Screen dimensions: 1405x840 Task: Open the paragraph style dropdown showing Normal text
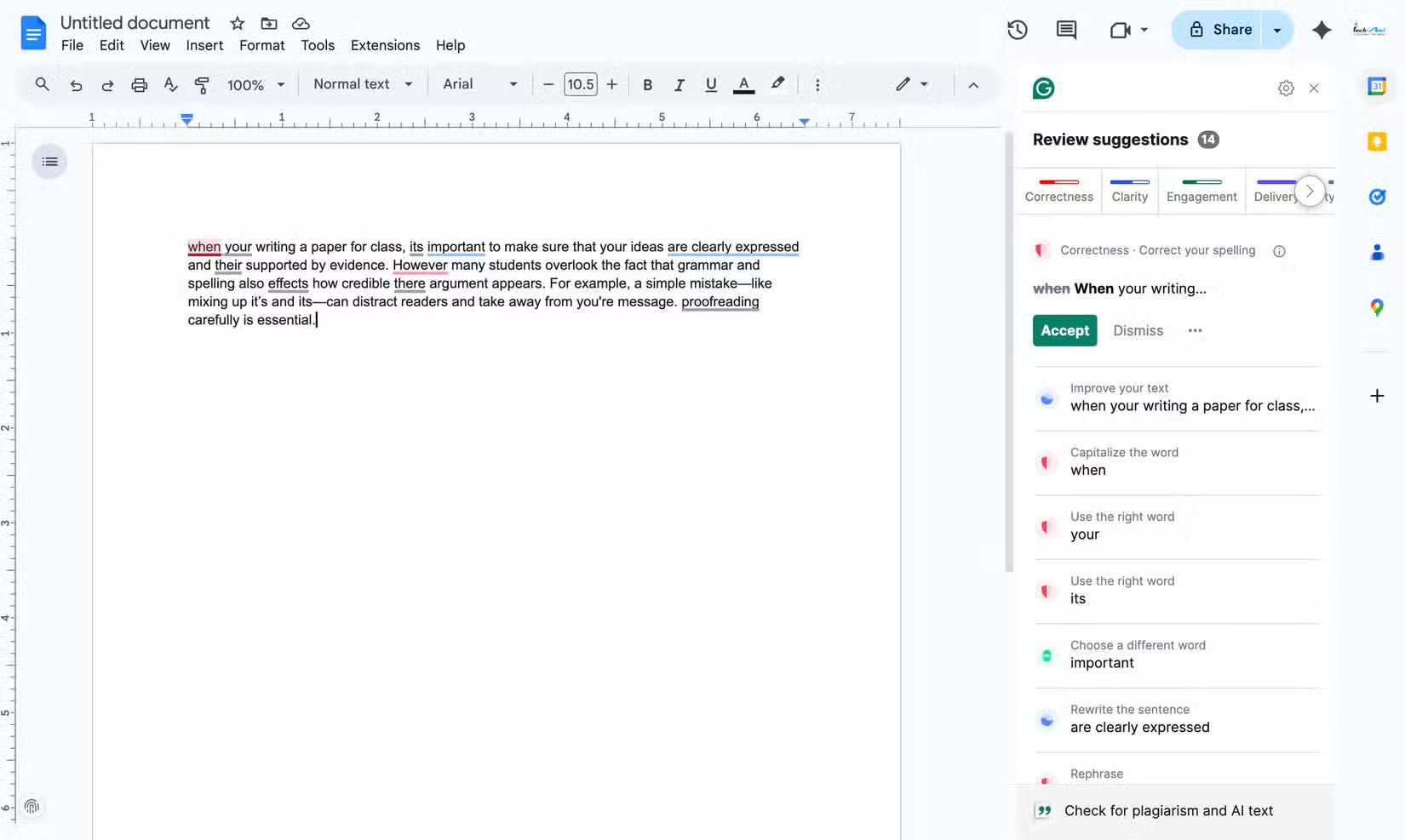click(x=361, y=84)
